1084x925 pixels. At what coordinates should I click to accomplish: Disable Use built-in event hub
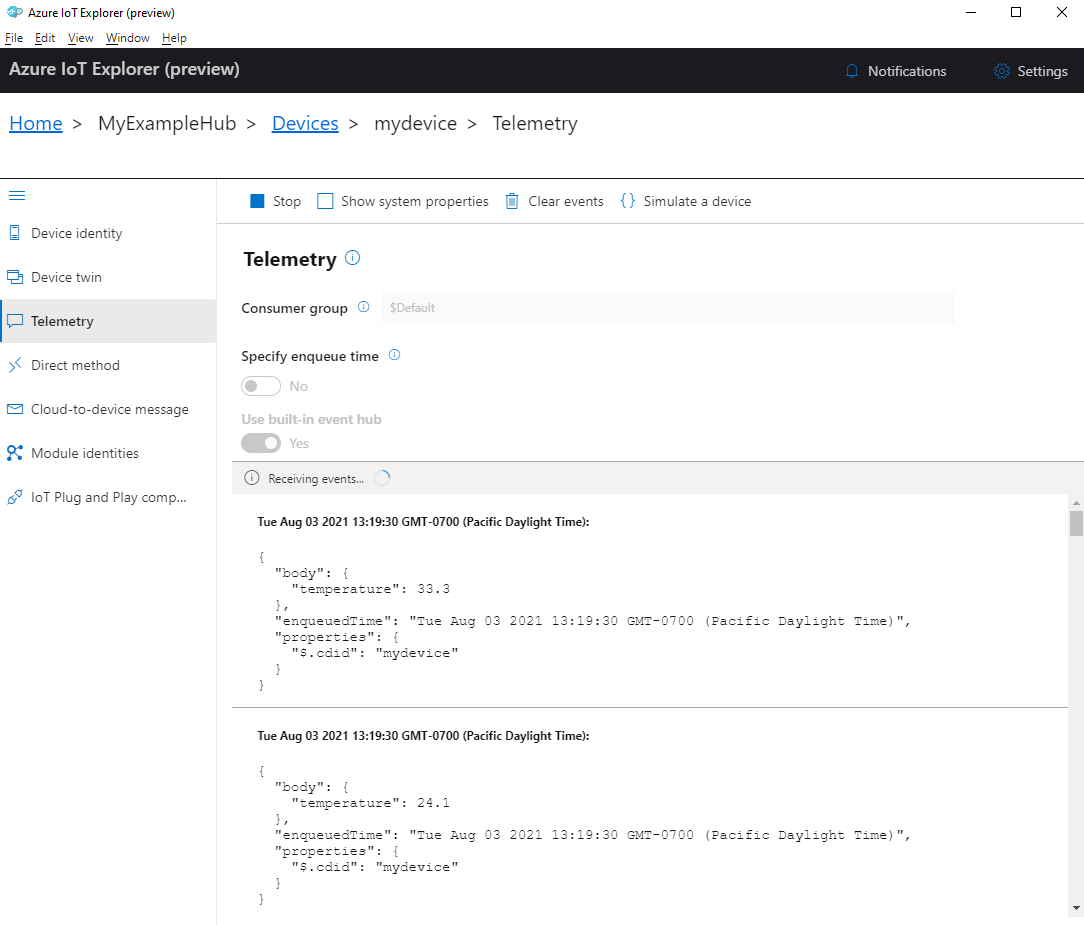coord(261,442)
